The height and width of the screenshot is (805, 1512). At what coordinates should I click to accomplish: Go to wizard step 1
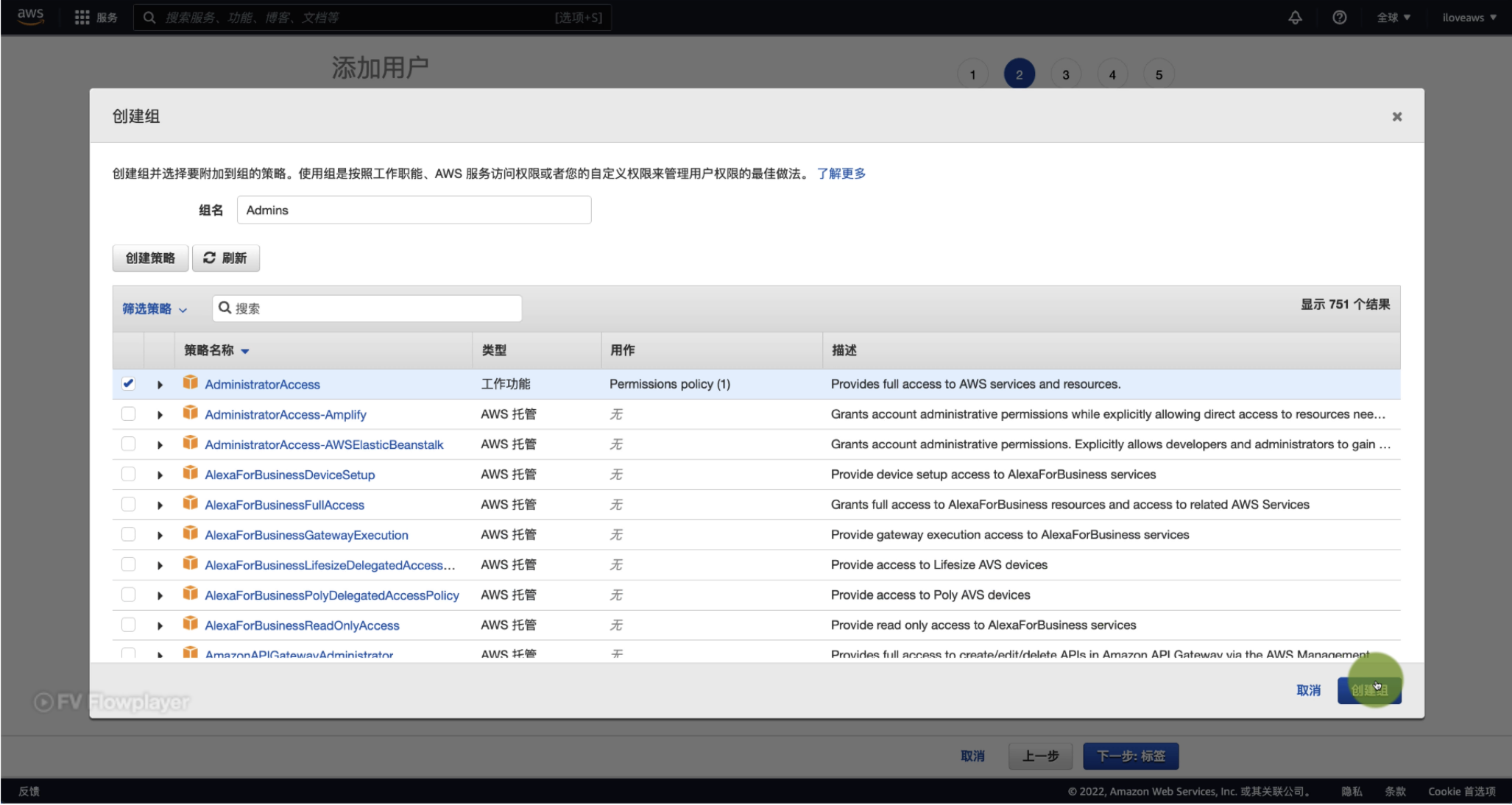click(x=972, y=74)
